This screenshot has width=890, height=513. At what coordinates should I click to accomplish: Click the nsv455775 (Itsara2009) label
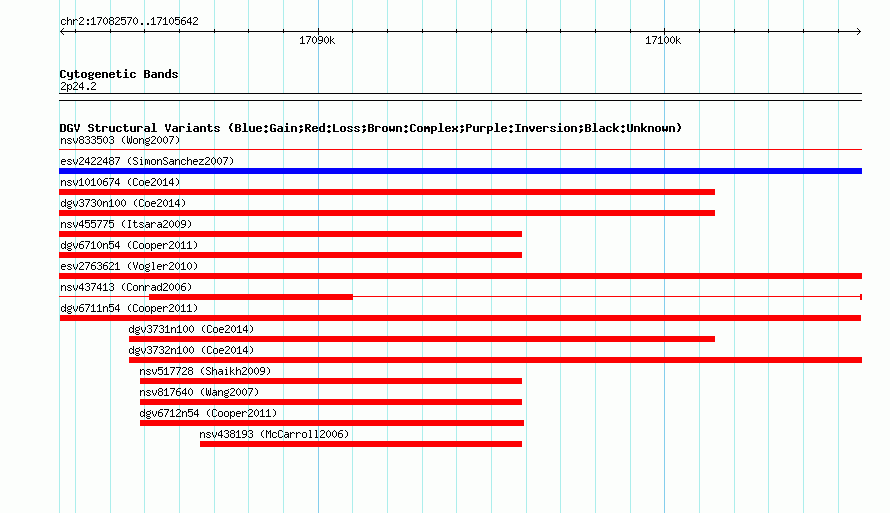click(126, 224)
